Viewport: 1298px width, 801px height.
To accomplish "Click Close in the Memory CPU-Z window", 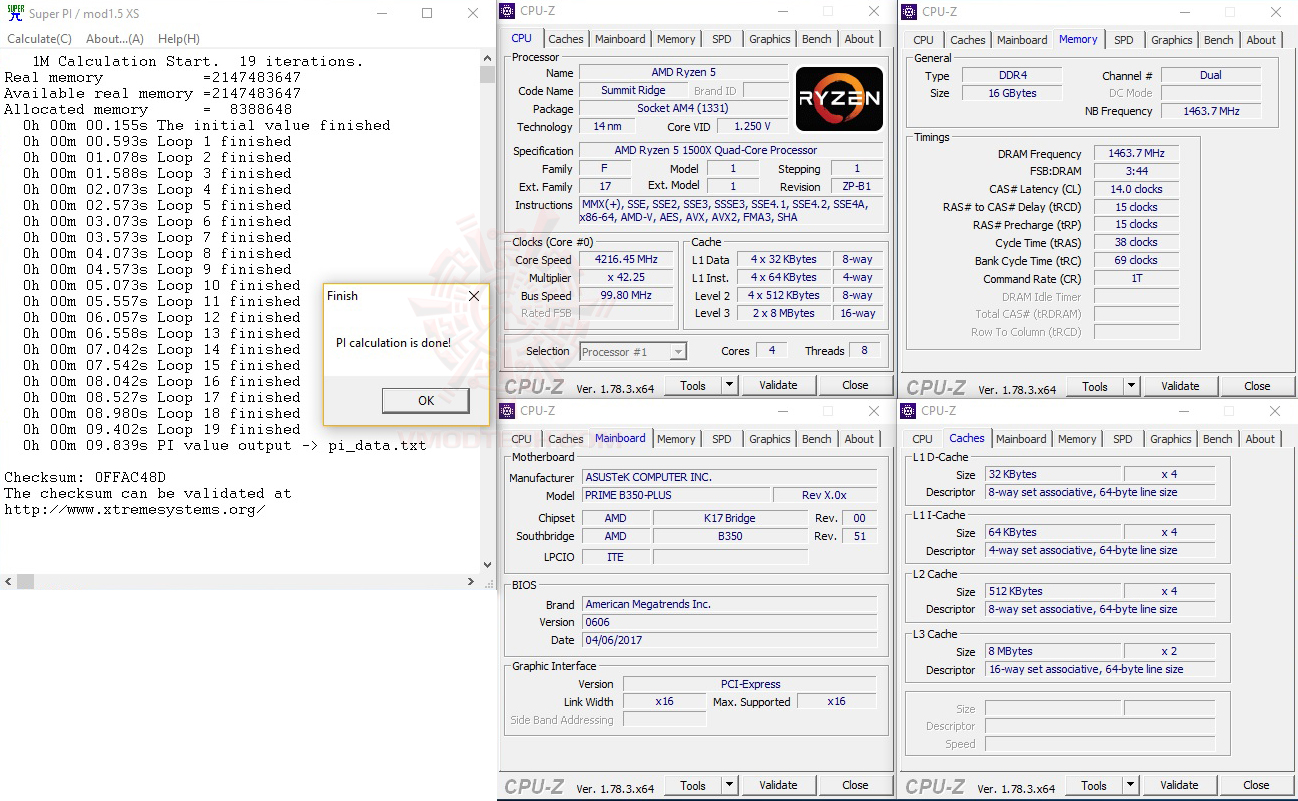I will pyautogui.click(x=1257, y=385).
